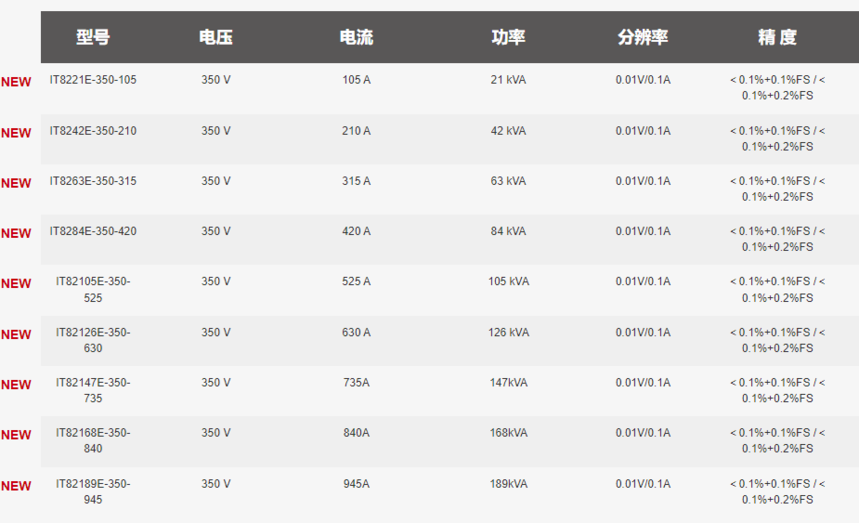Open the IT8242E-350-210 model link
859x523 pixels.
tap(93, 131)
